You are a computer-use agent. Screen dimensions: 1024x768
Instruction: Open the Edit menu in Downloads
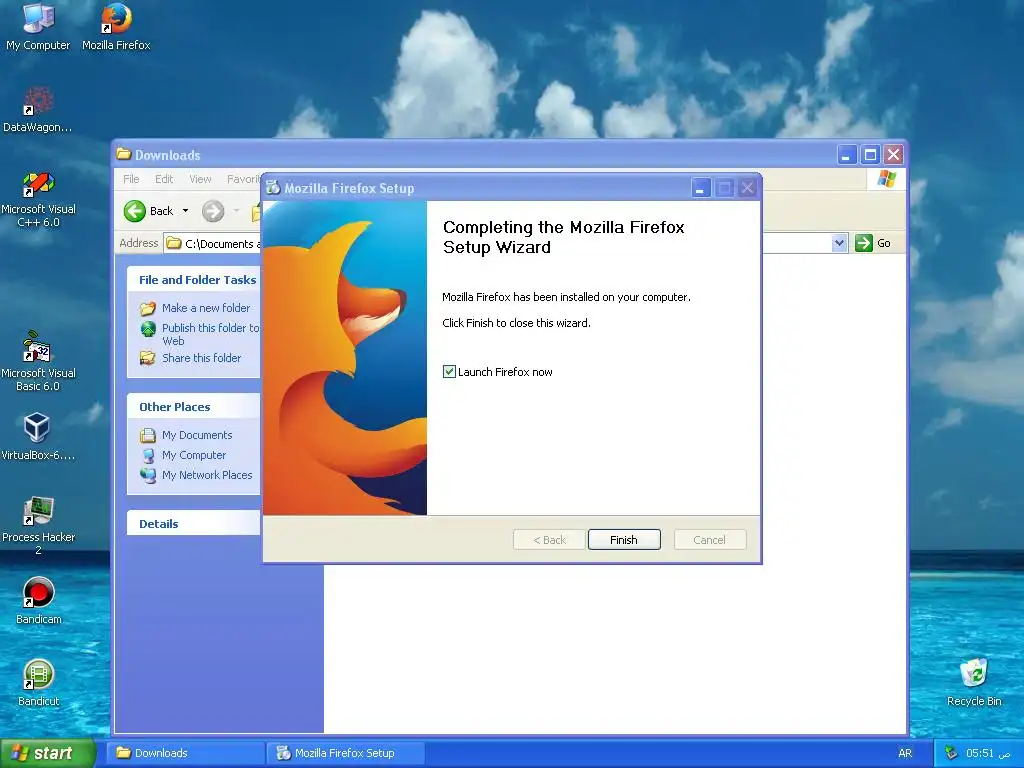[164, 179]
